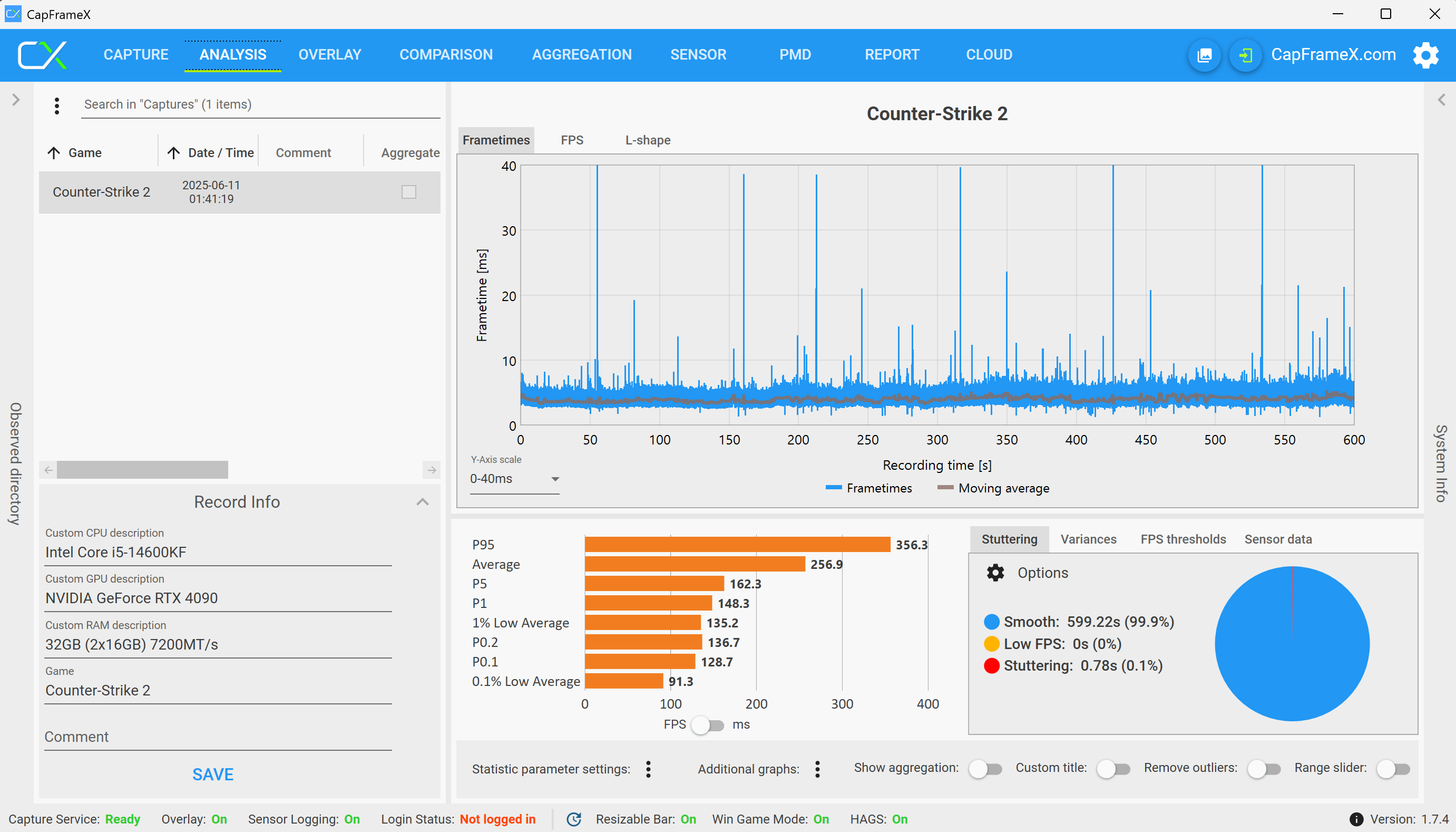Go to the CAPTURE tab
This screenshot has width=1456, height=832.
pyautogui.click(x=136, y=55)
